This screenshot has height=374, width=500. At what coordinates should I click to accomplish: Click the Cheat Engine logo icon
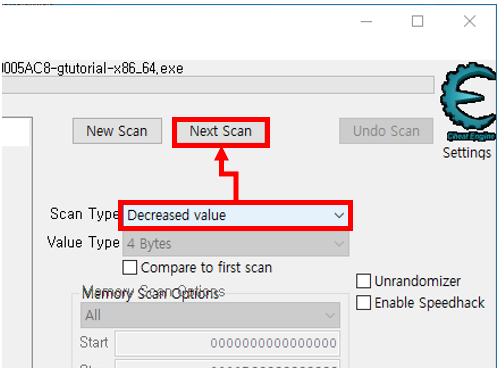468,101
